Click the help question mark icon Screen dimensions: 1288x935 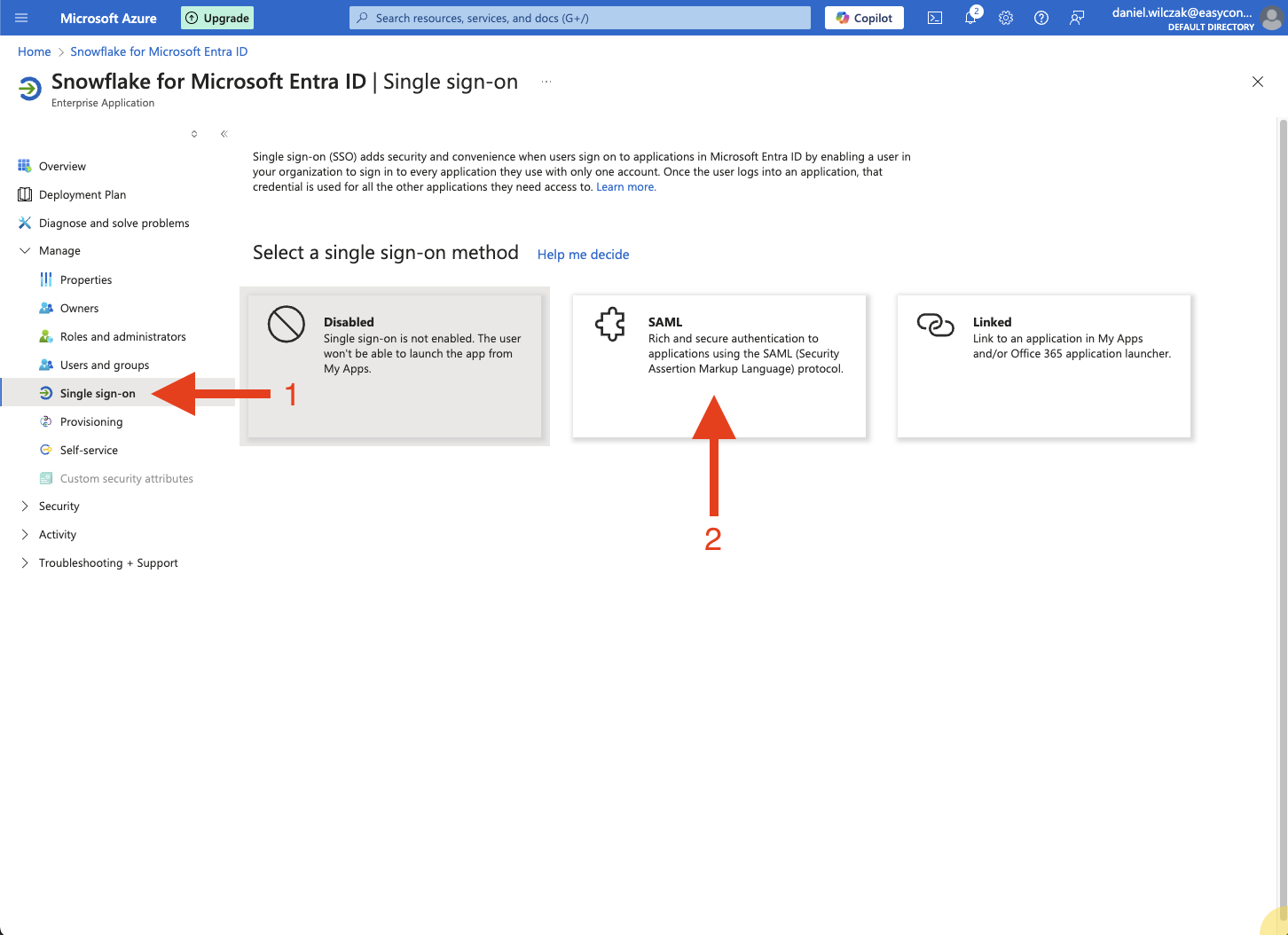pyautogui.click(x=1041, y=18)
